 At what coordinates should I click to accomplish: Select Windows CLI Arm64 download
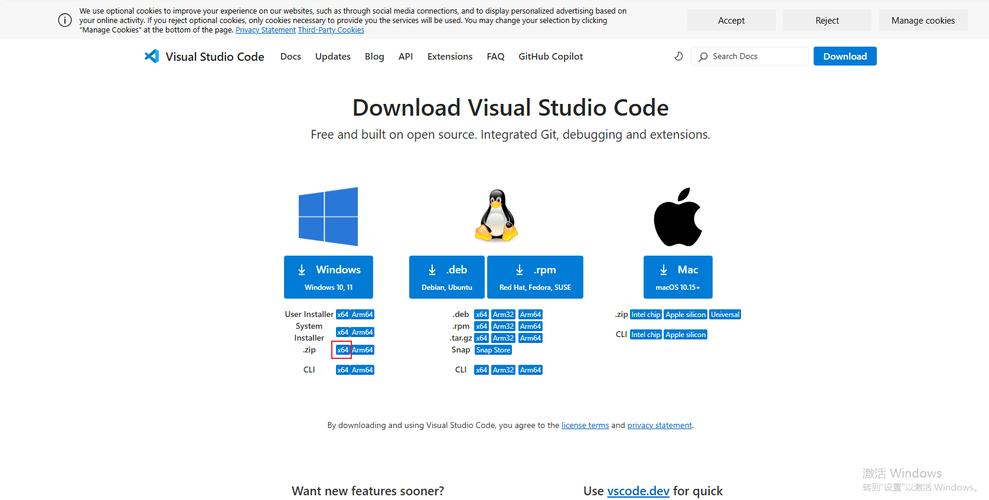click(363, 370)
